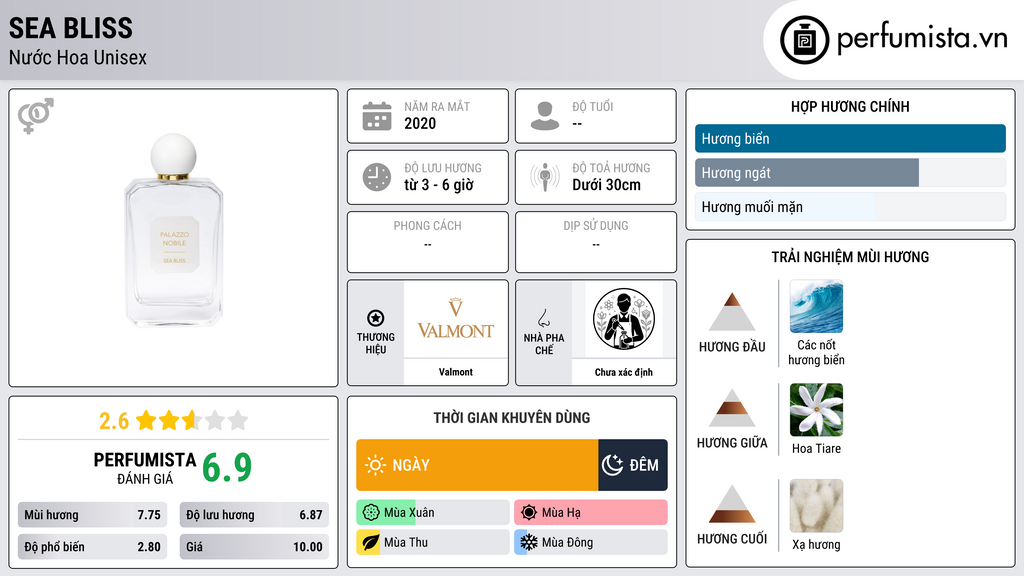Click the star rating icons beside 2.6
The image size is (1024, 576).
coord(192,420)
